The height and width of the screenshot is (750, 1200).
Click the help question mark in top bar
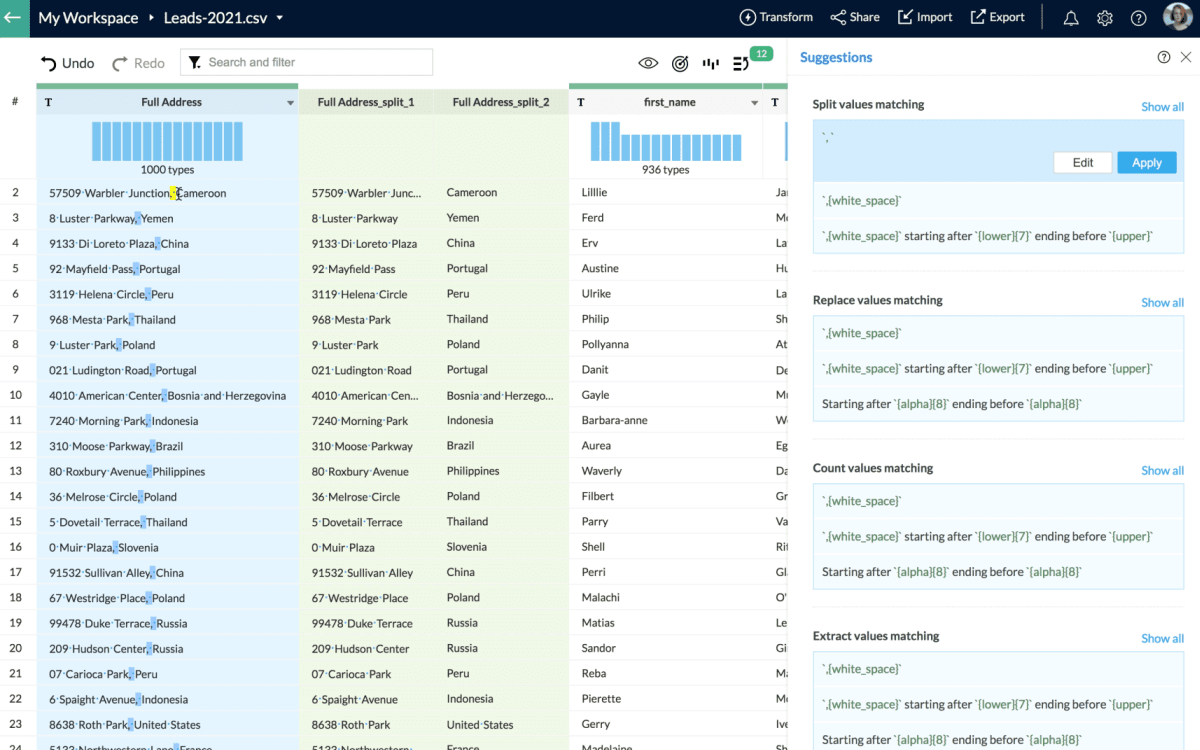1138,18
